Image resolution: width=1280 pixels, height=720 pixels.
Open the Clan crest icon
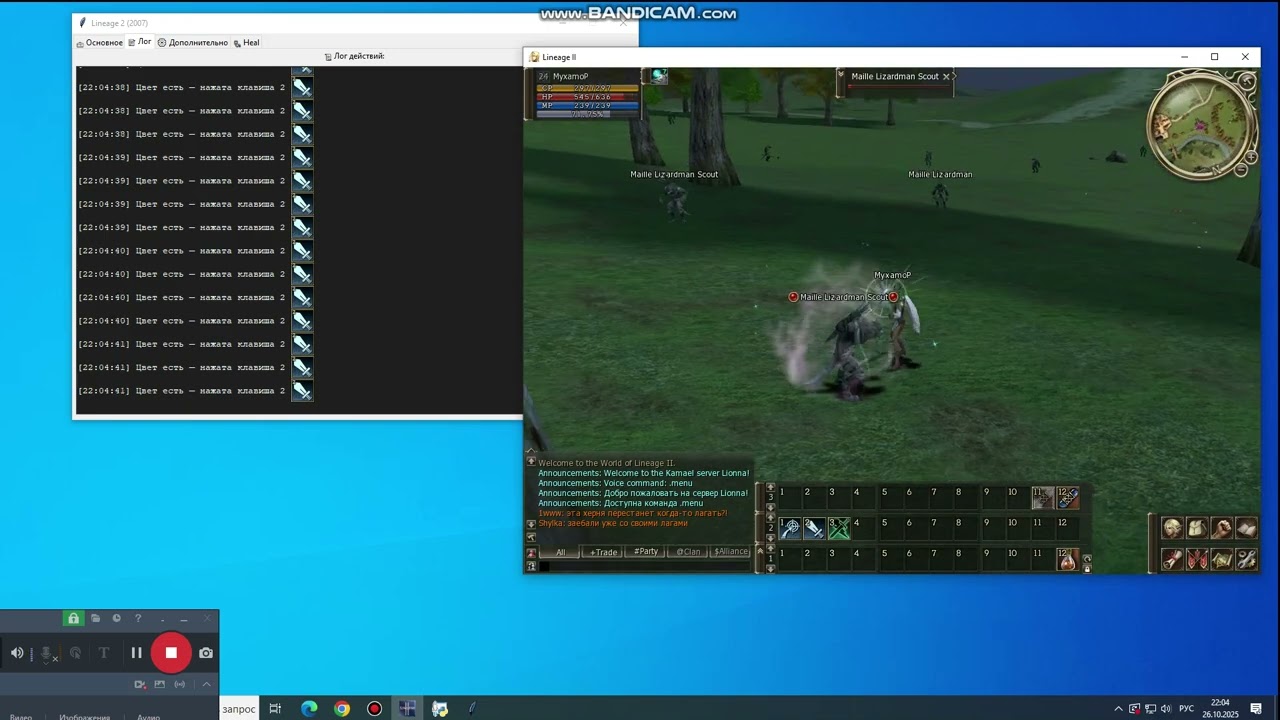click(x=1197, y=559)
